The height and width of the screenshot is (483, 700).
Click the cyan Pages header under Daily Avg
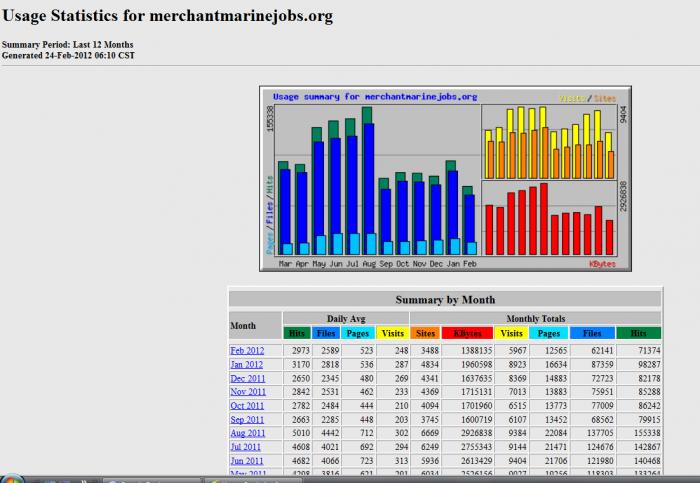click(358, 333)
